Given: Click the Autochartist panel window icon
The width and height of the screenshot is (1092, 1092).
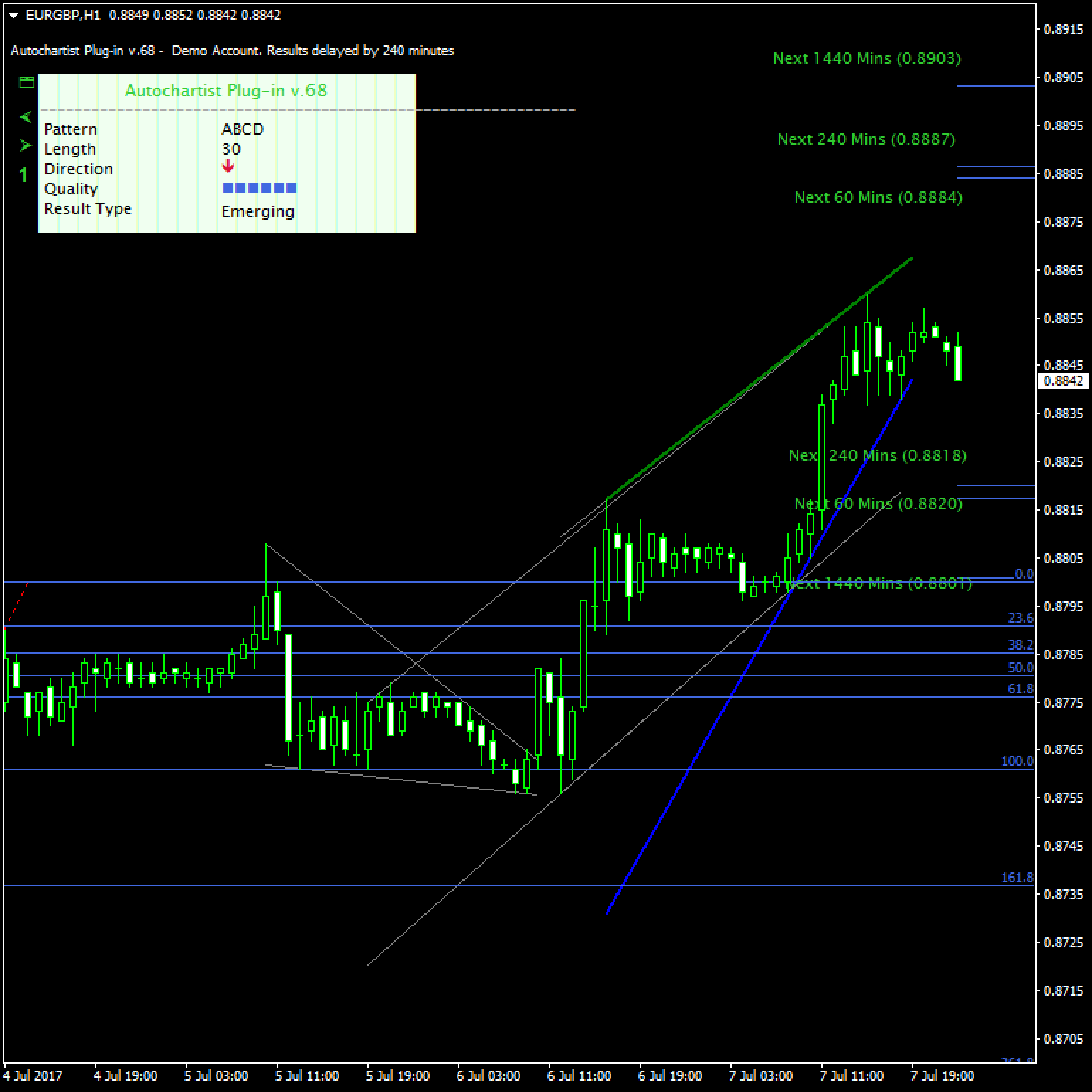Looking at the screenshot, I should click(x=27, y=83).
